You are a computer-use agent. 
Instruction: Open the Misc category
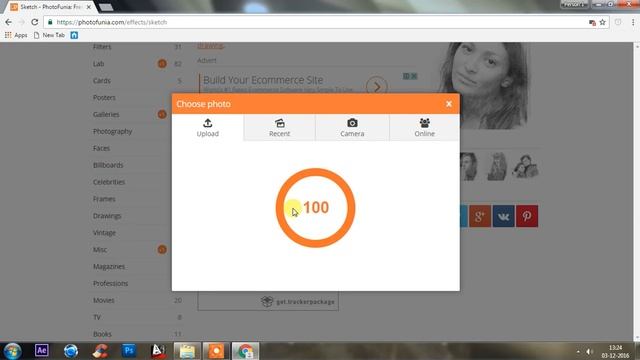(100, 250)
